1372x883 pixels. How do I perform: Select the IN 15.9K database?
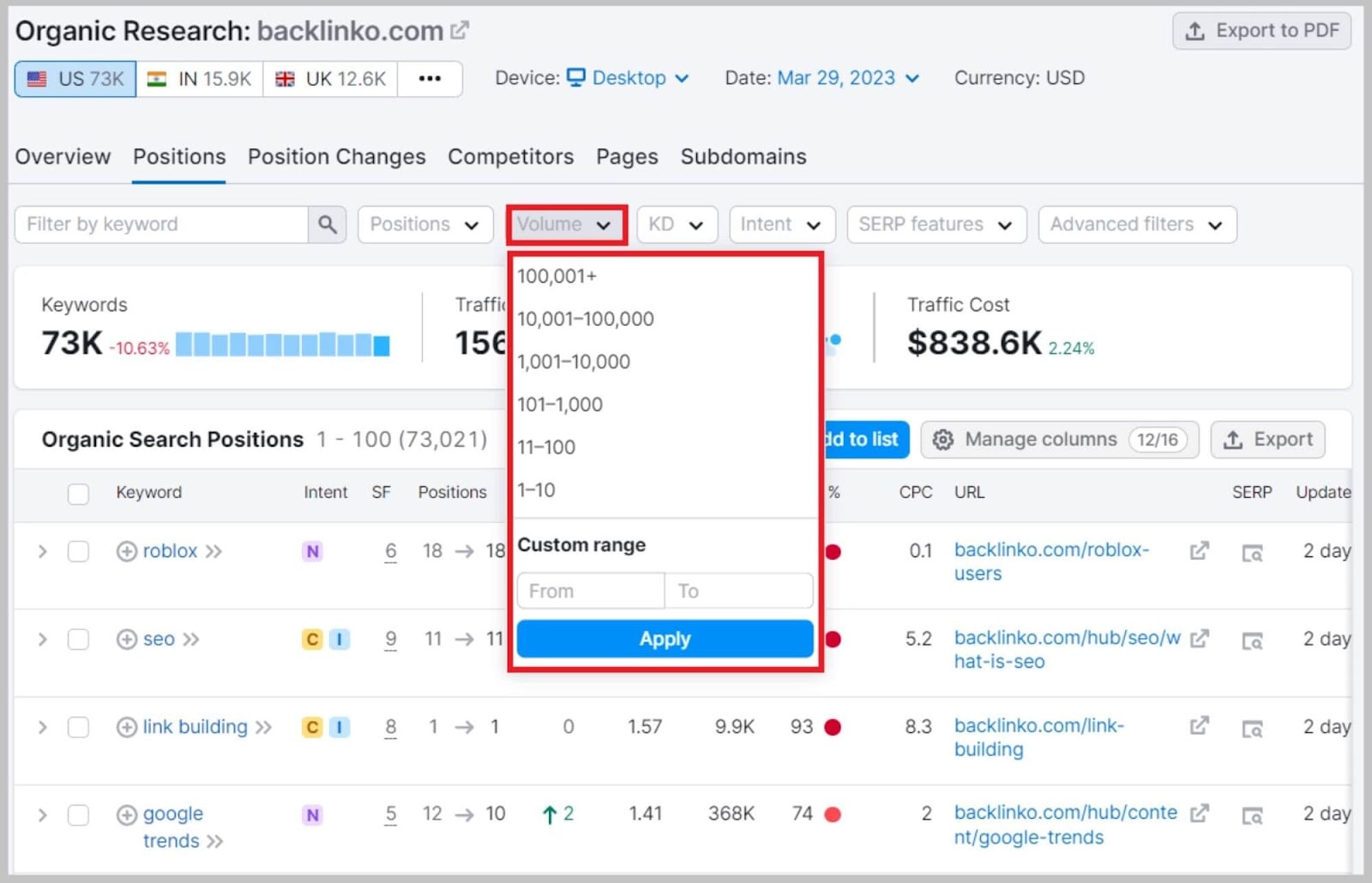[x=199, y=79]
